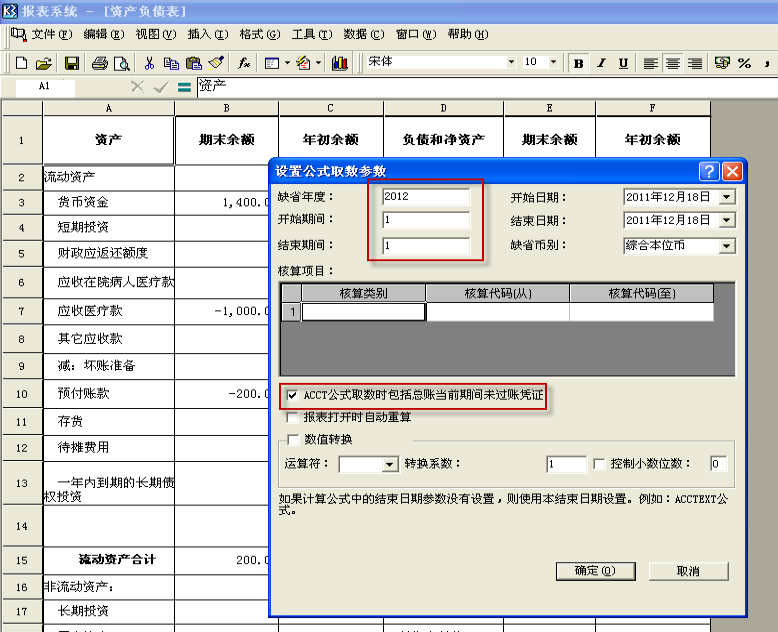The width and height of the screenshot is (778, 632).
Task: Expand calculate icon dropdown arrow
Action: pyautogui.click(x=319, y=63)
